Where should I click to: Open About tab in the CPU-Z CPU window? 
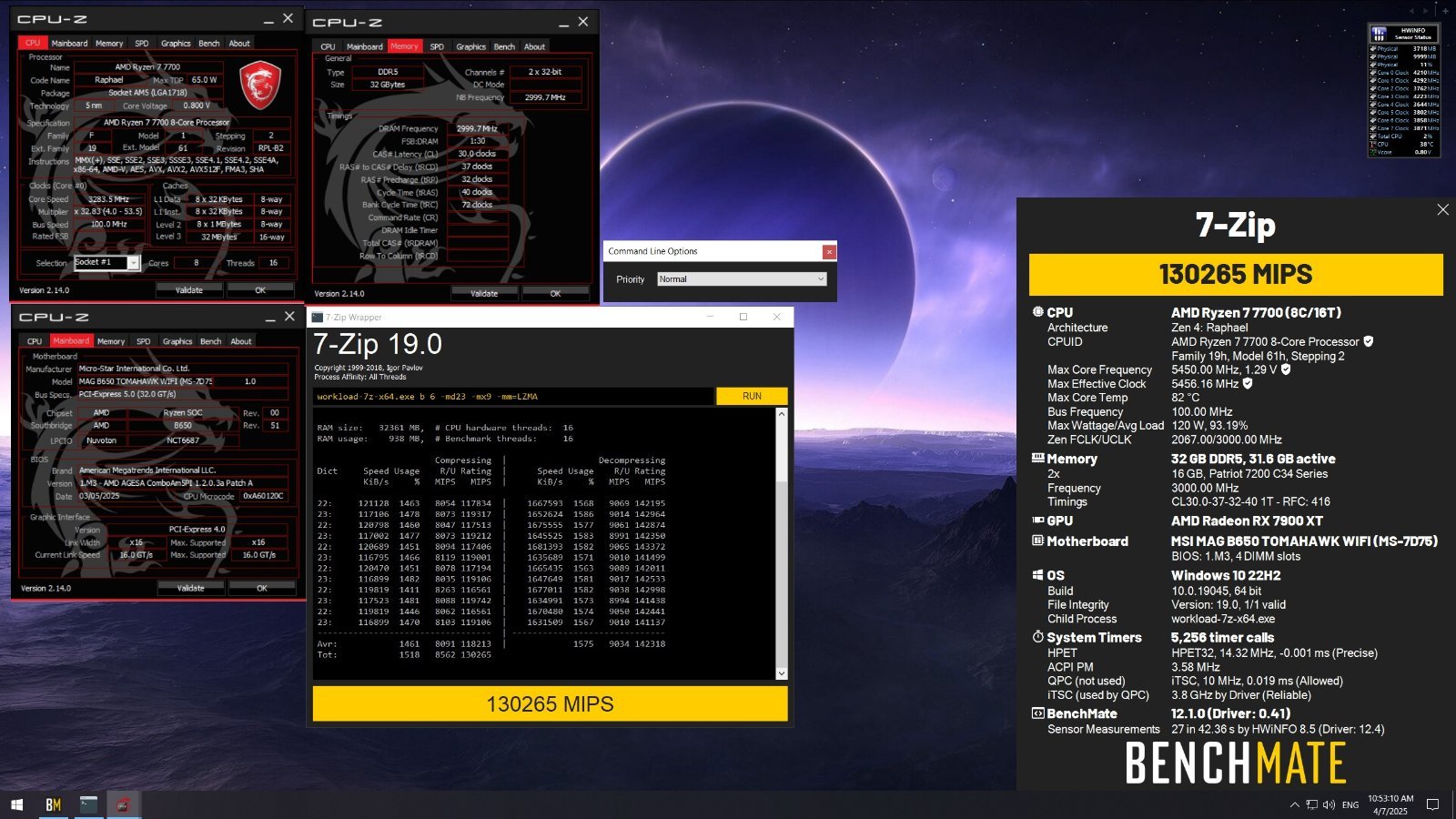[239, 43]
